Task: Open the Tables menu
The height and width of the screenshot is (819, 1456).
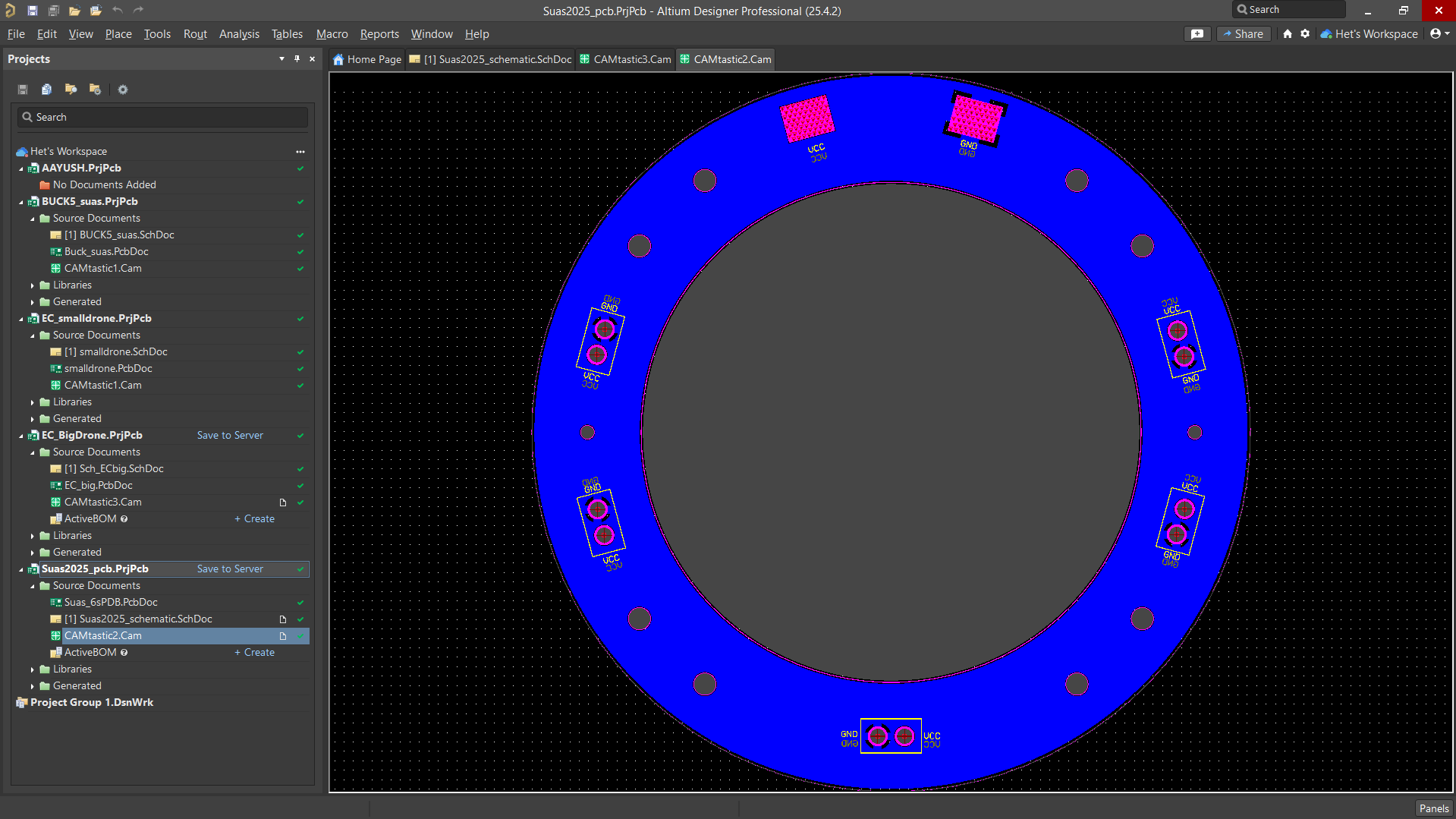Action: 287,33
